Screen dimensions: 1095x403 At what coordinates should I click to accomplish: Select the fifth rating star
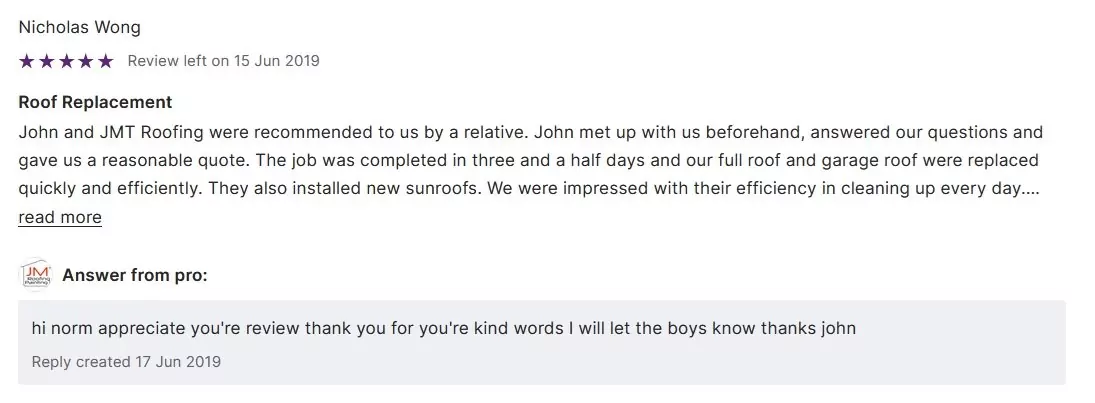[106, 61]
